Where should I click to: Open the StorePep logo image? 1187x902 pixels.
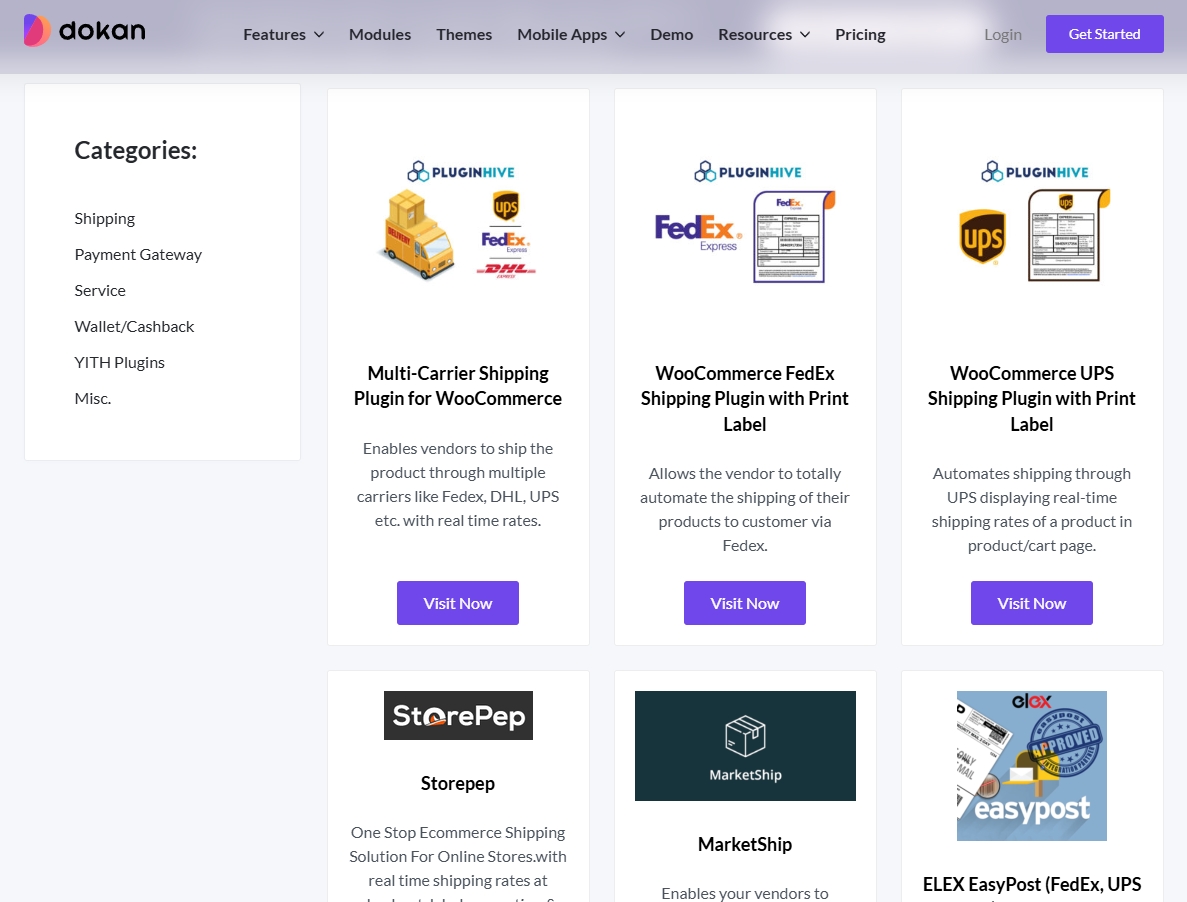[458, 715]
